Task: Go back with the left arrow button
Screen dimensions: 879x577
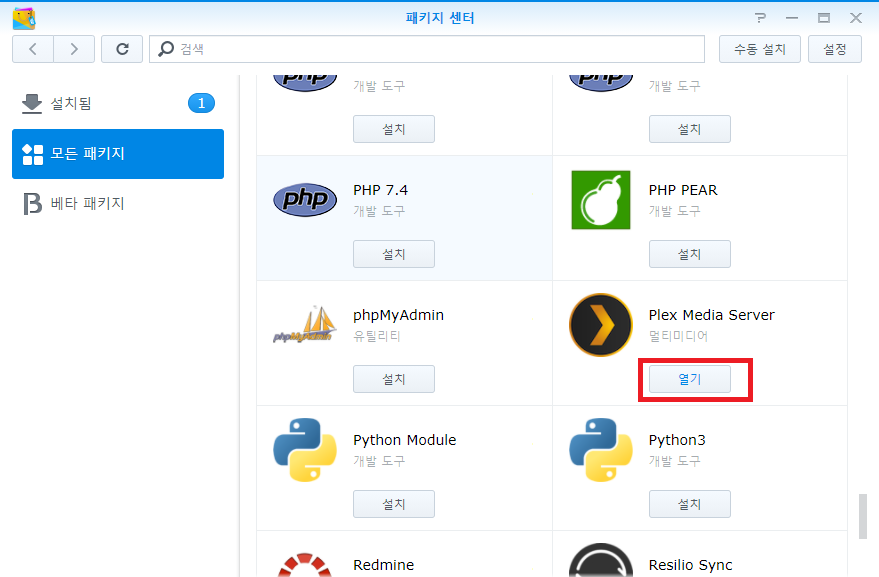Action: point(33,49)
